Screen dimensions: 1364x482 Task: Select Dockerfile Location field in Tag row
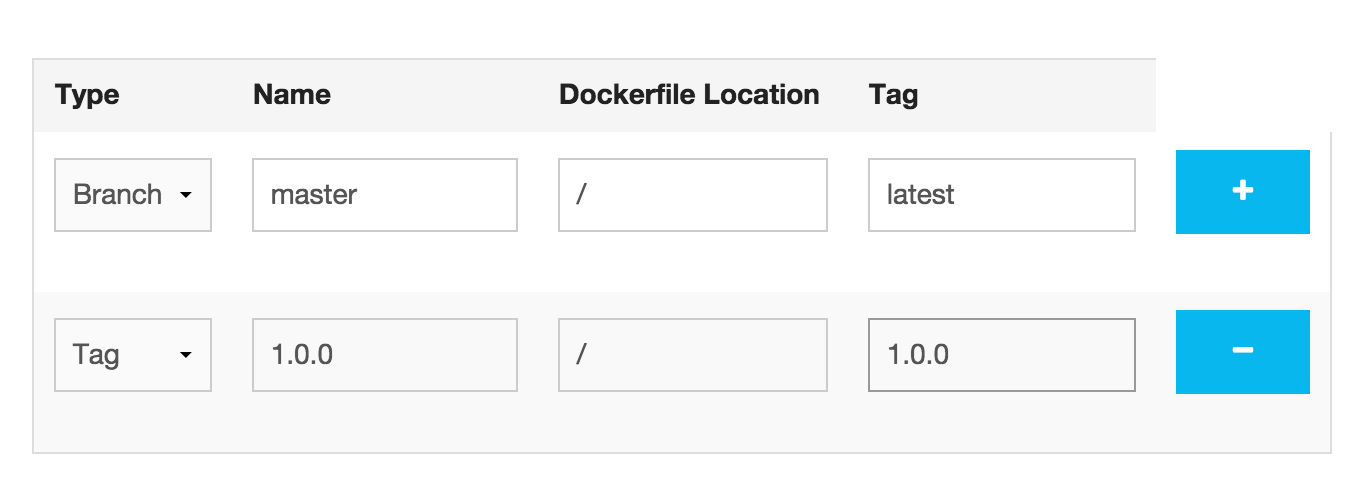(x=693, y=355)
